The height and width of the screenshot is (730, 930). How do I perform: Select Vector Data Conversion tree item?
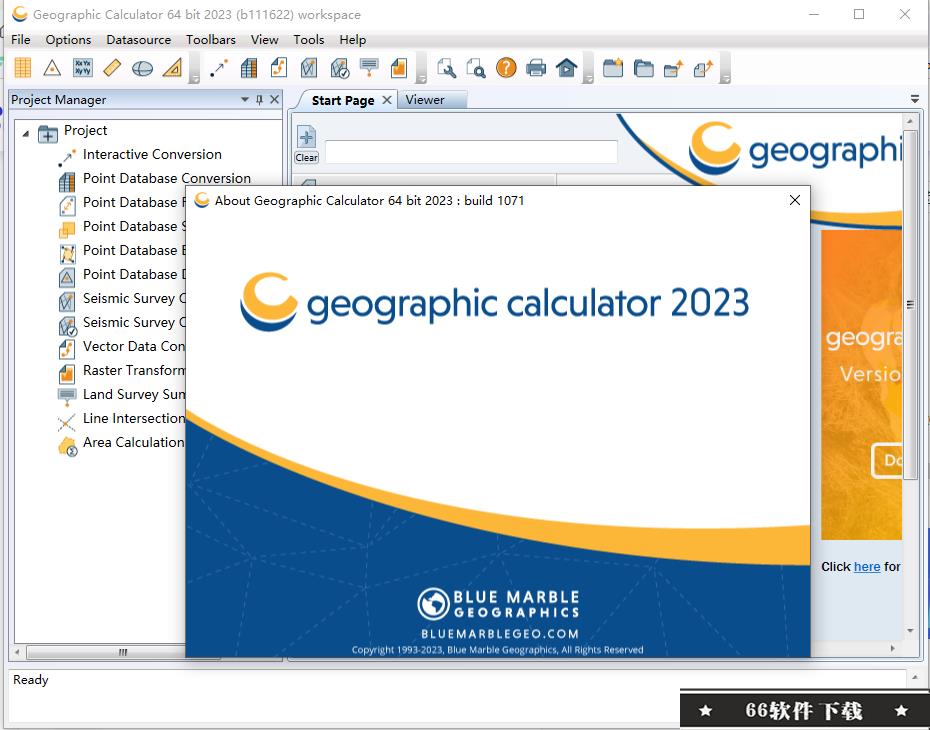click(133, 346)
